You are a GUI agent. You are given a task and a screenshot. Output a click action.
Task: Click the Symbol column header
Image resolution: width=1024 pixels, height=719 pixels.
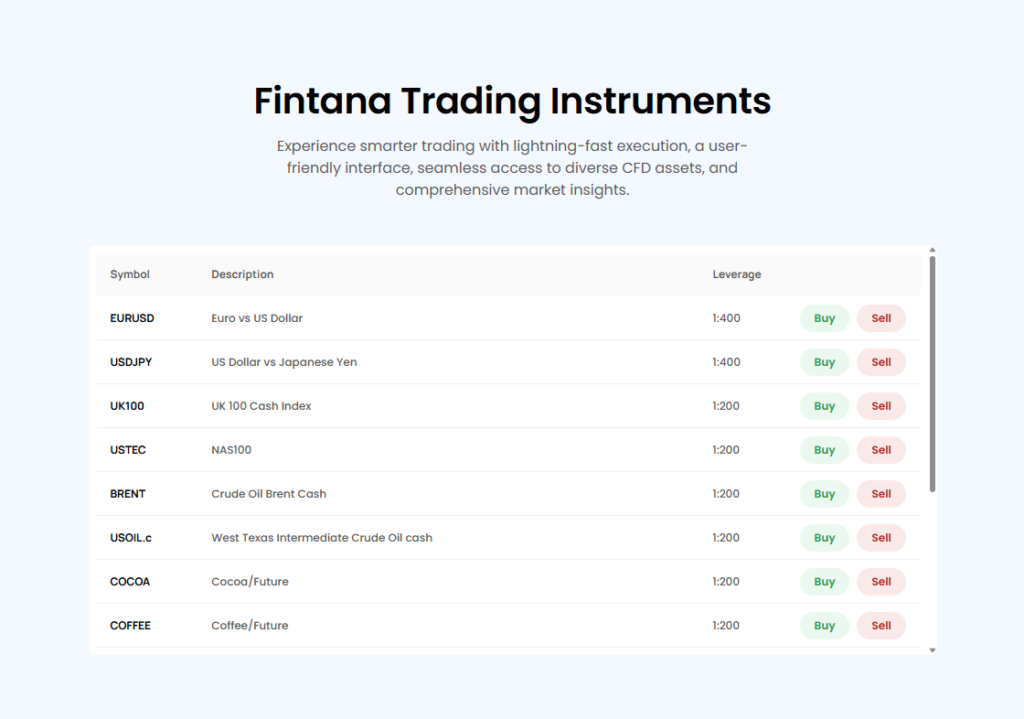coord(128,274)
